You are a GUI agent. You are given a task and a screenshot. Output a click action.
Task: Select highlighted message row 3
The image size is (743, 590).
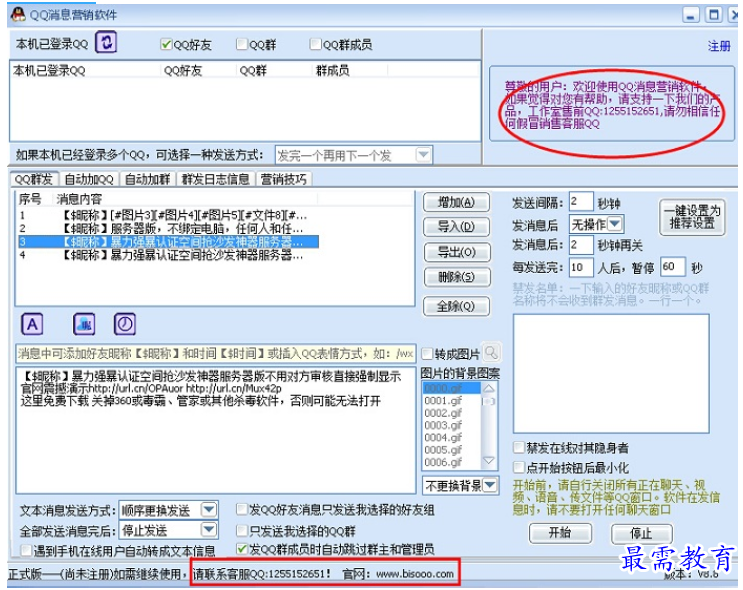[x=168, y=242]
